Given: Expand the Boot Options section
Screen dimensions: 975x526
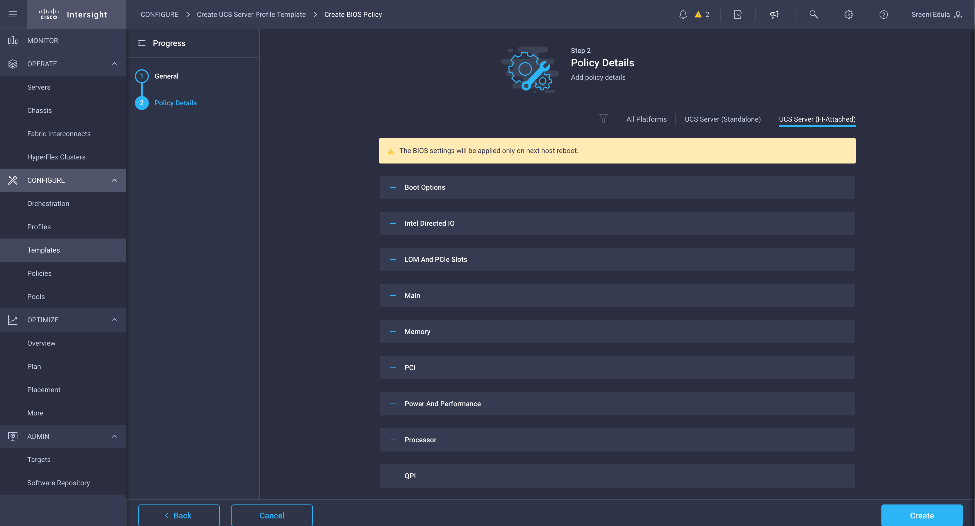Looking at the screenshot, I should [617, 187].
